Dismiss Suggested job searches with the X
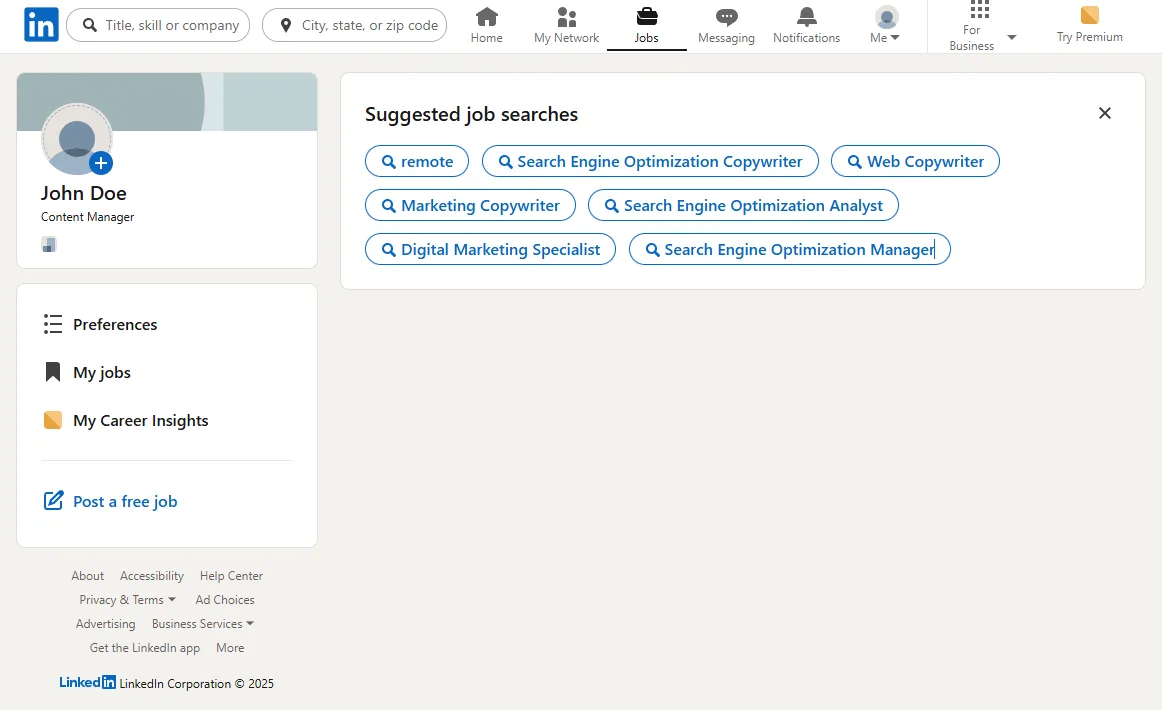1162x710 pixels. (1105, 113)
